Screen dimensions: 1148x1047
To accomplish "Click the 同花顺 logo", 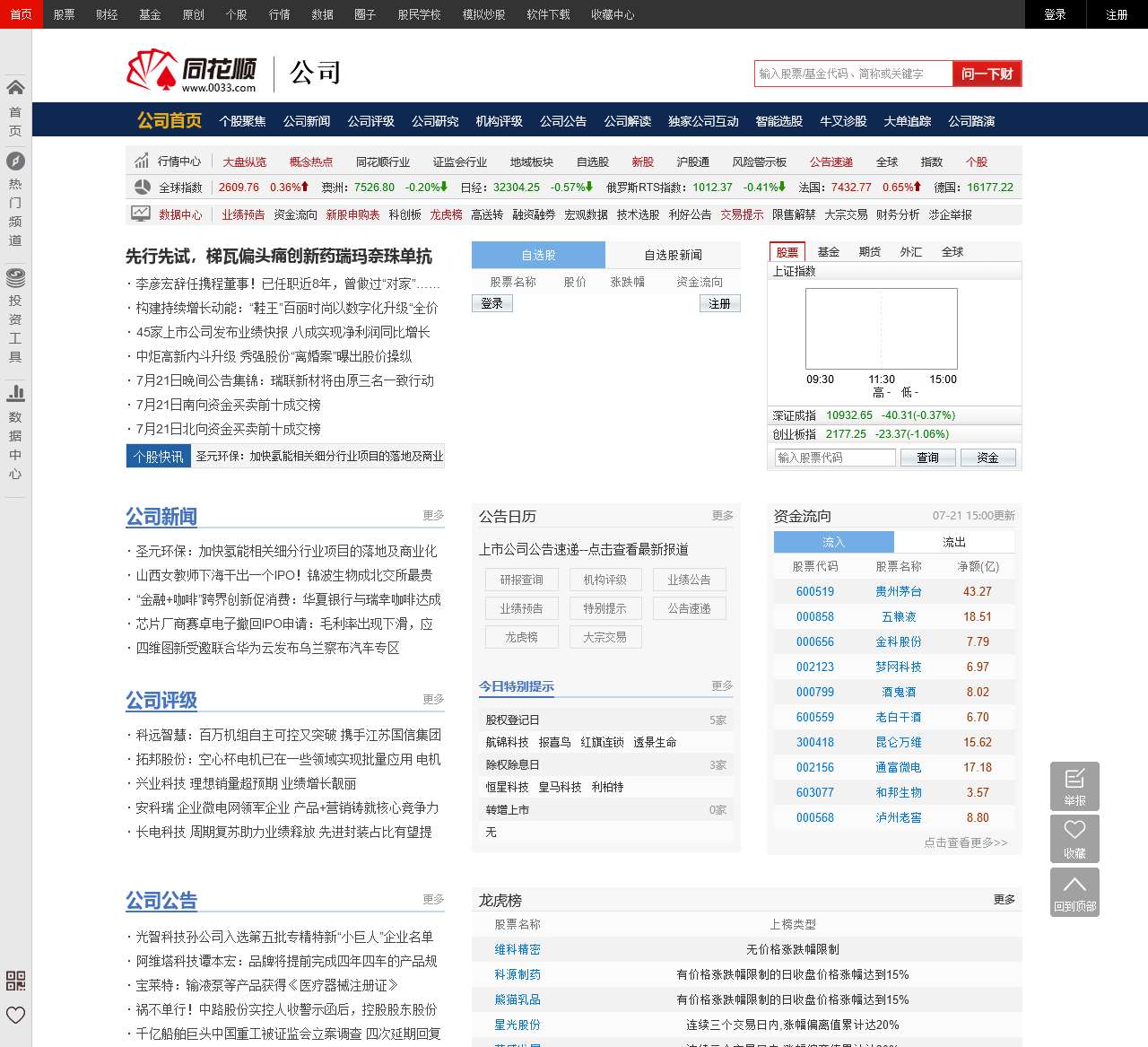I will click(x=193, y=72).
